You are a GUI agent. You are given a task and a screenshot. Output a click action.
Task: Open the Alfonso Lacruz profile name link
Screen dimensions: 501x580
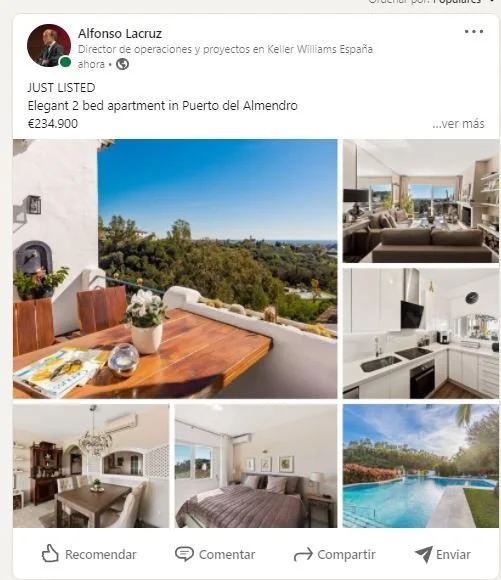tap(120, 34)
